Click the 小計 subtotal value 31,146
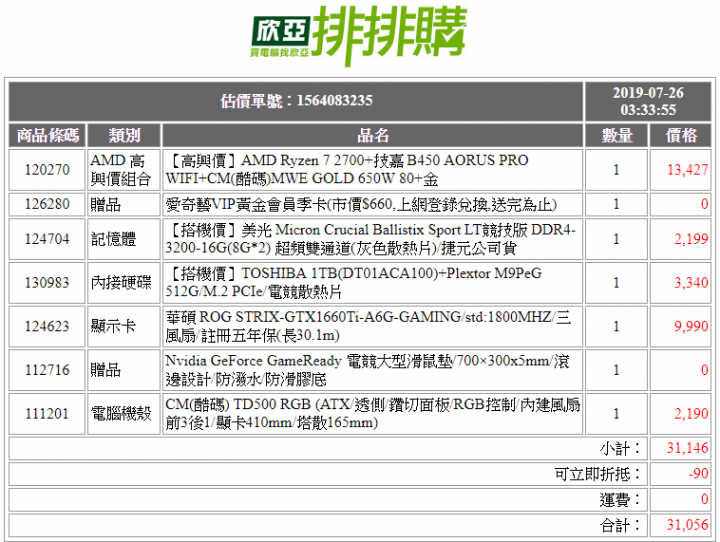720x542 pixels. tap(687, 448)
